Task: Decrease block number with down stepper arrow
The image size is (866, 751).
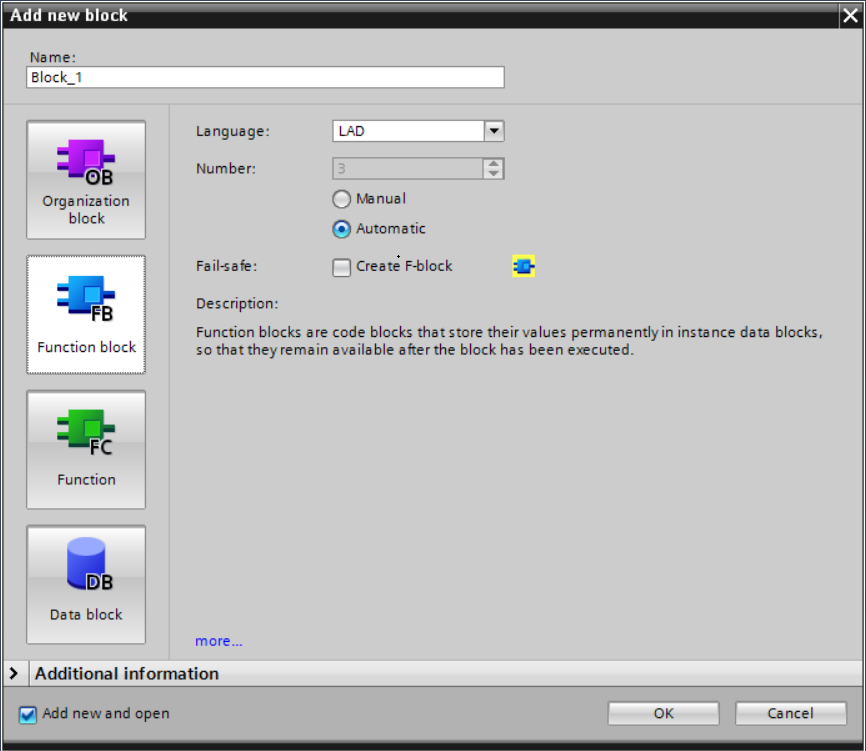Action: [x=494, y=173]
